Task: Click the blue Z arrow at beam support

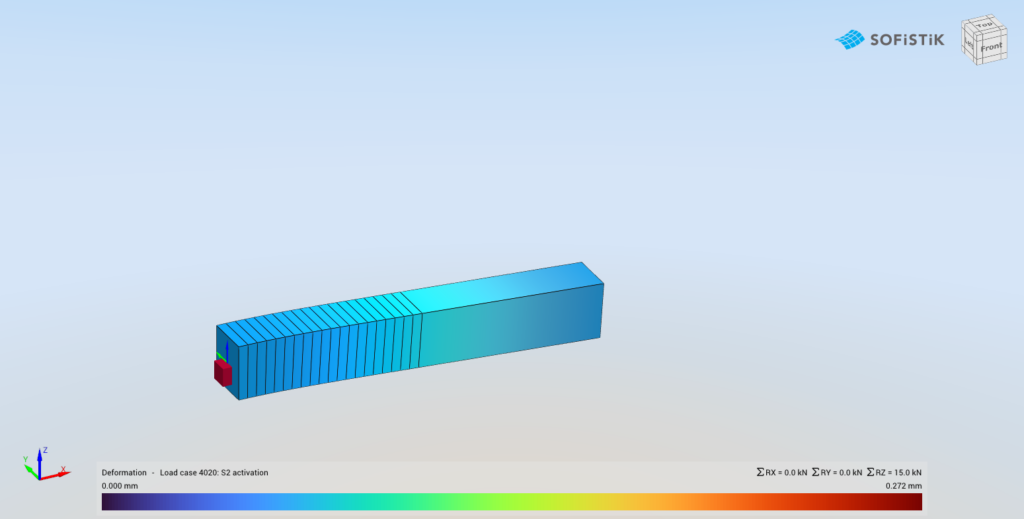Action: click(x=227, y=349)
